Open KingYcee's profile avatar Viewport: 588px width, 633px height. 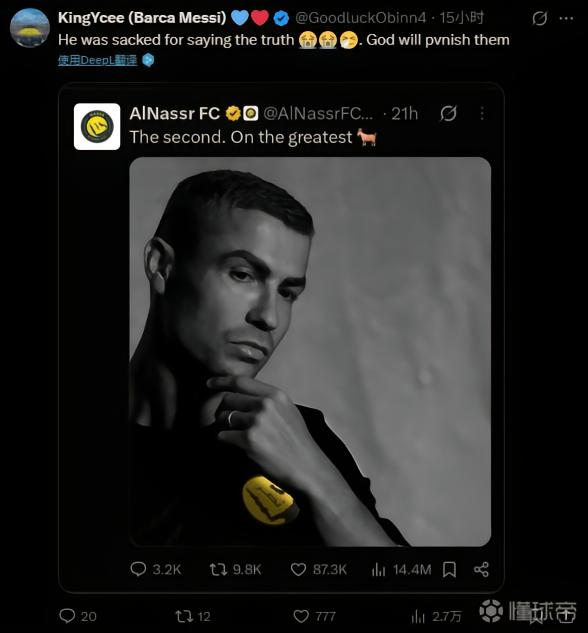29,27
